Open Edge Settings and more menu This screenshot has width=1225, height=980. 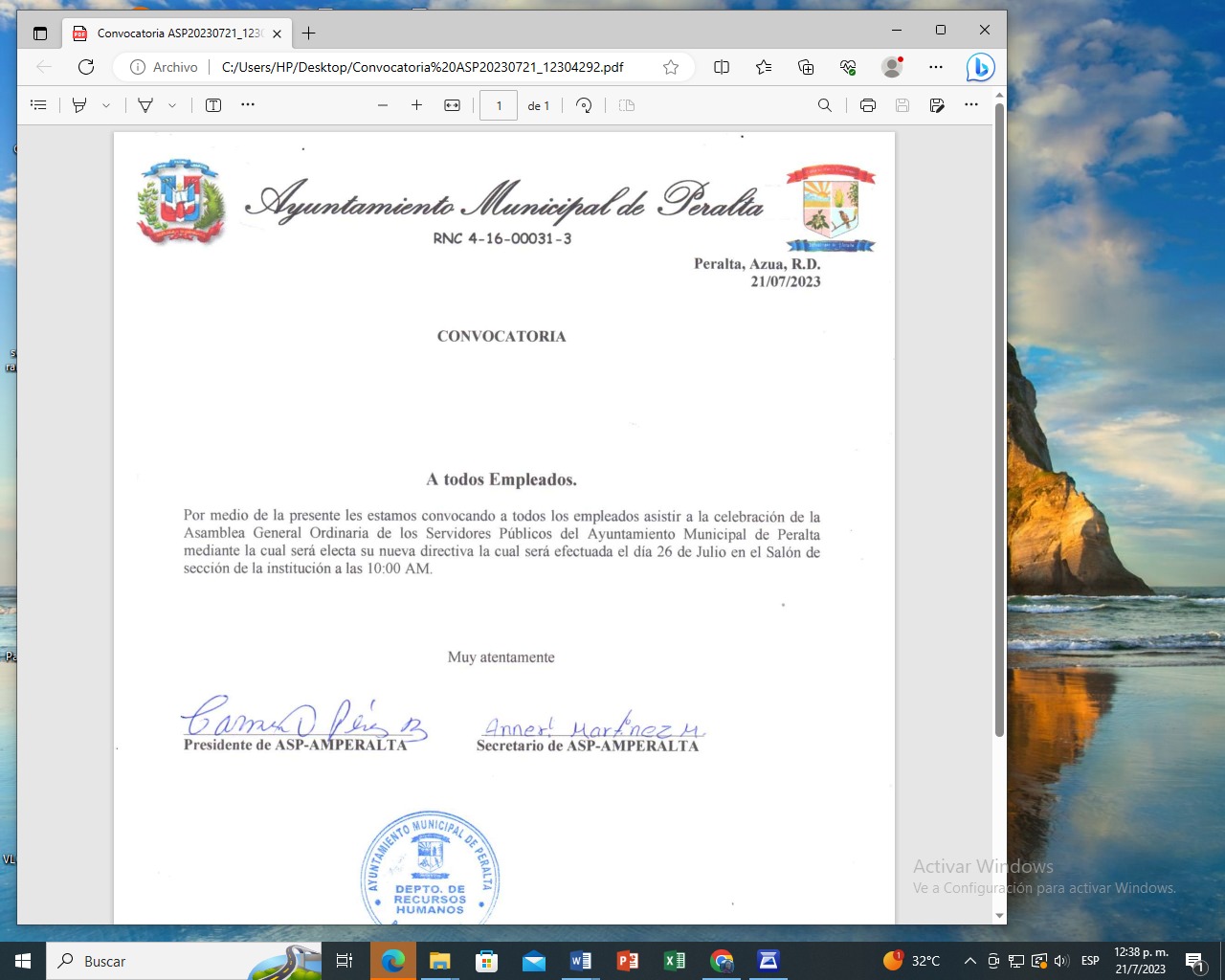point(935,67)
